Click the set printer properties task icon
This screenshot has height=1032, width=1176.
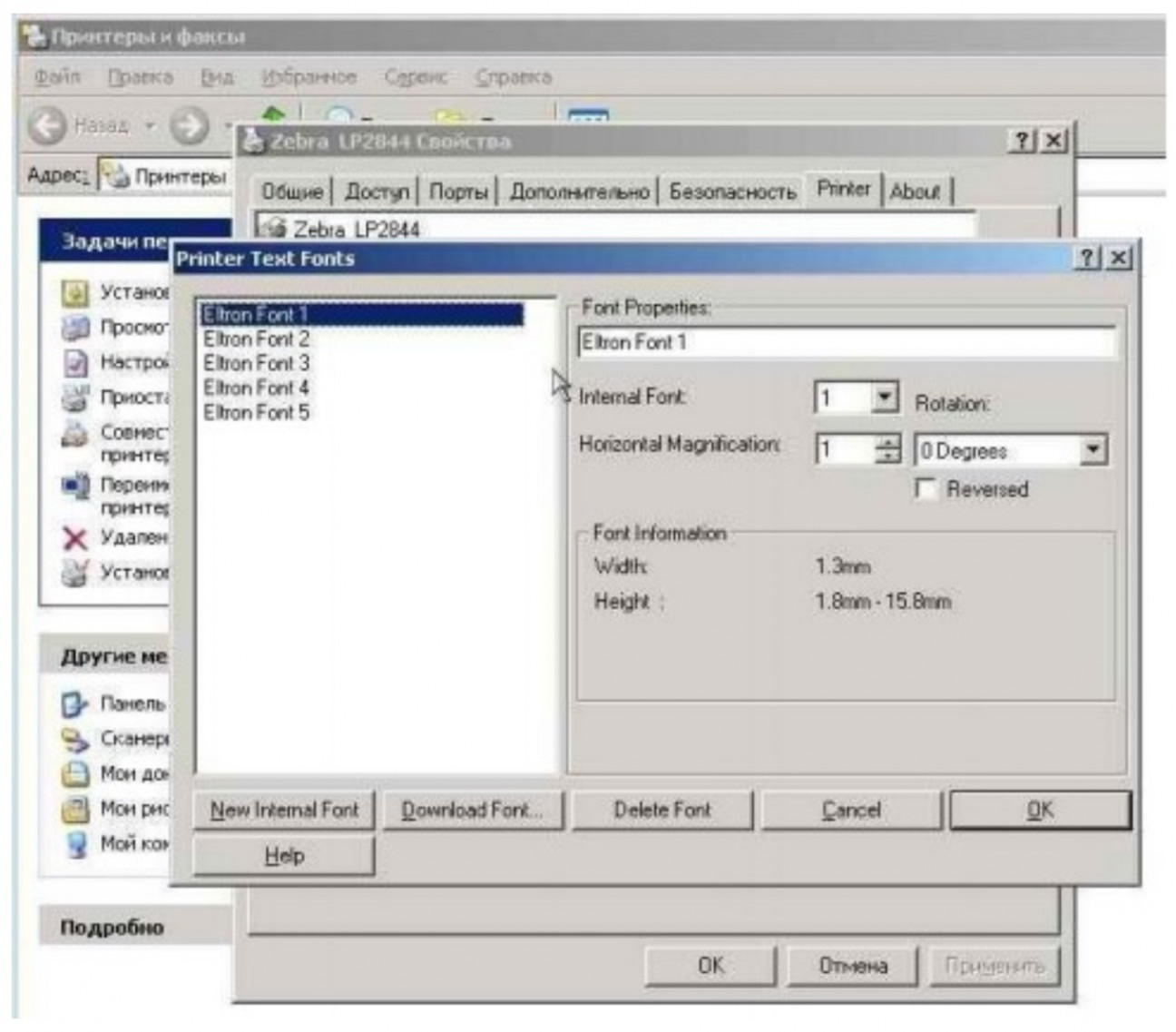74,573
